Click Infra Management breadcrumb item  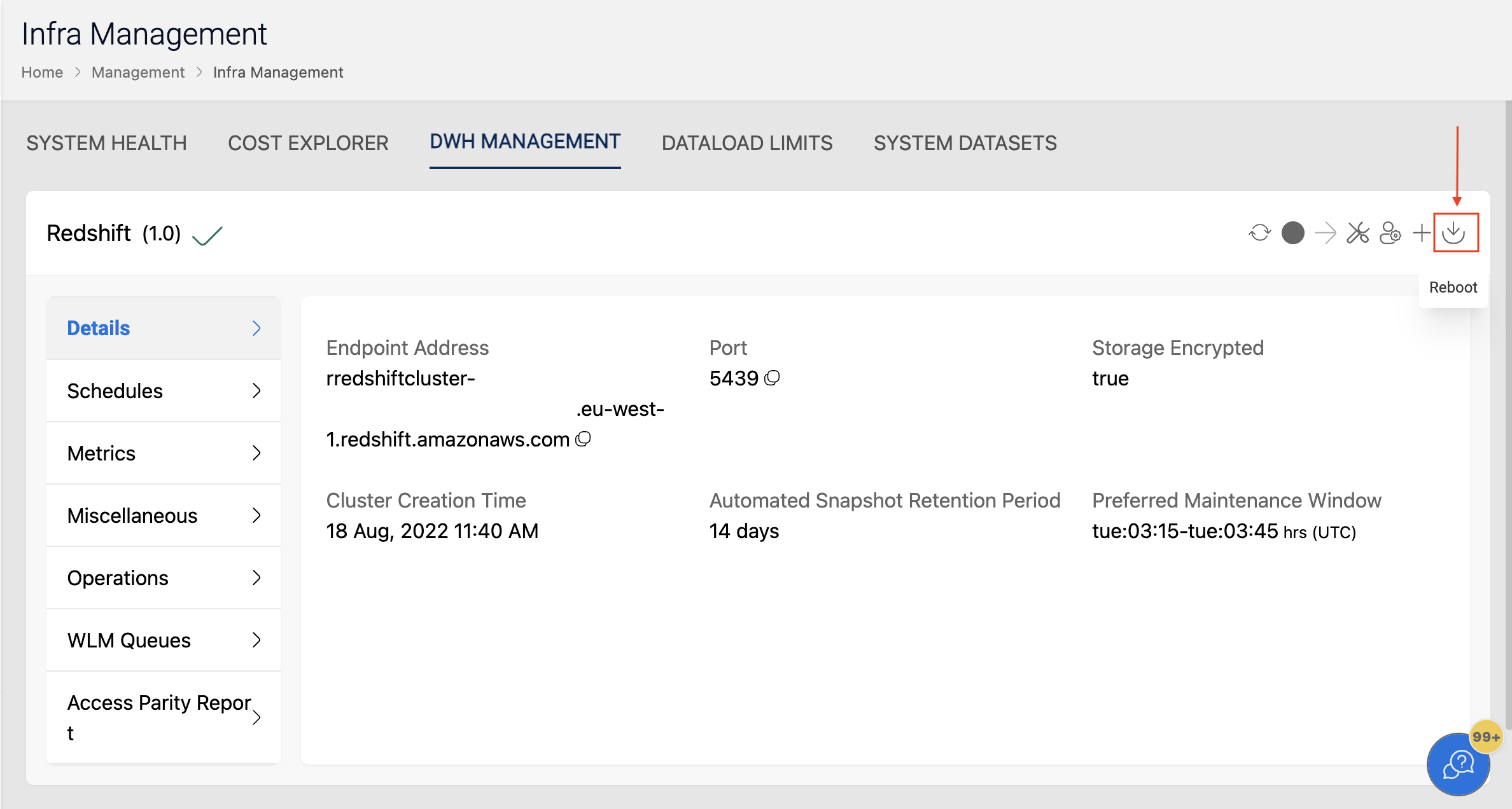pos(278,73)
